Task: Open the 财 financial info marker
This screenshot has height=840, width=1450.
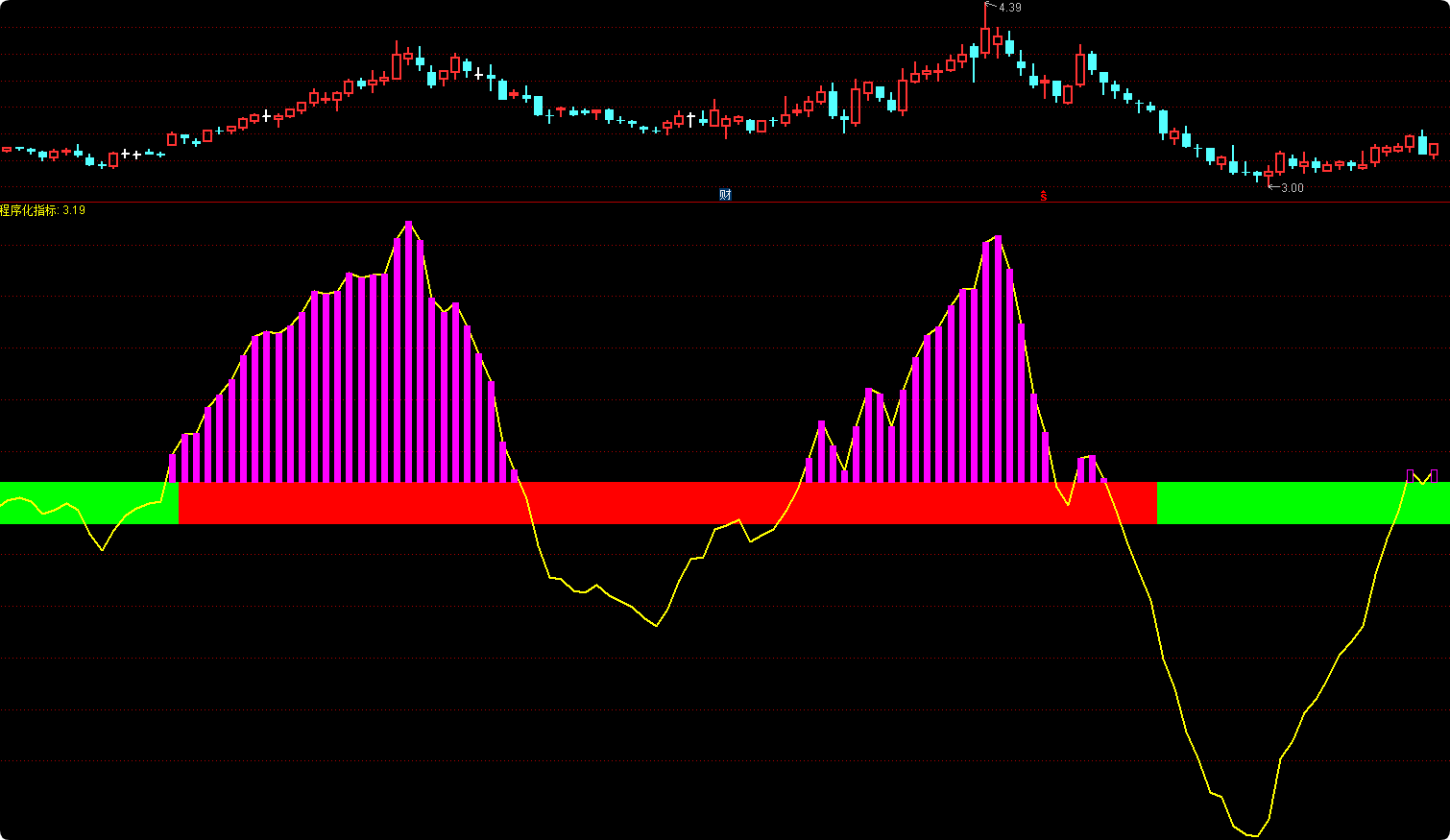Action: (x=725, y=195)
